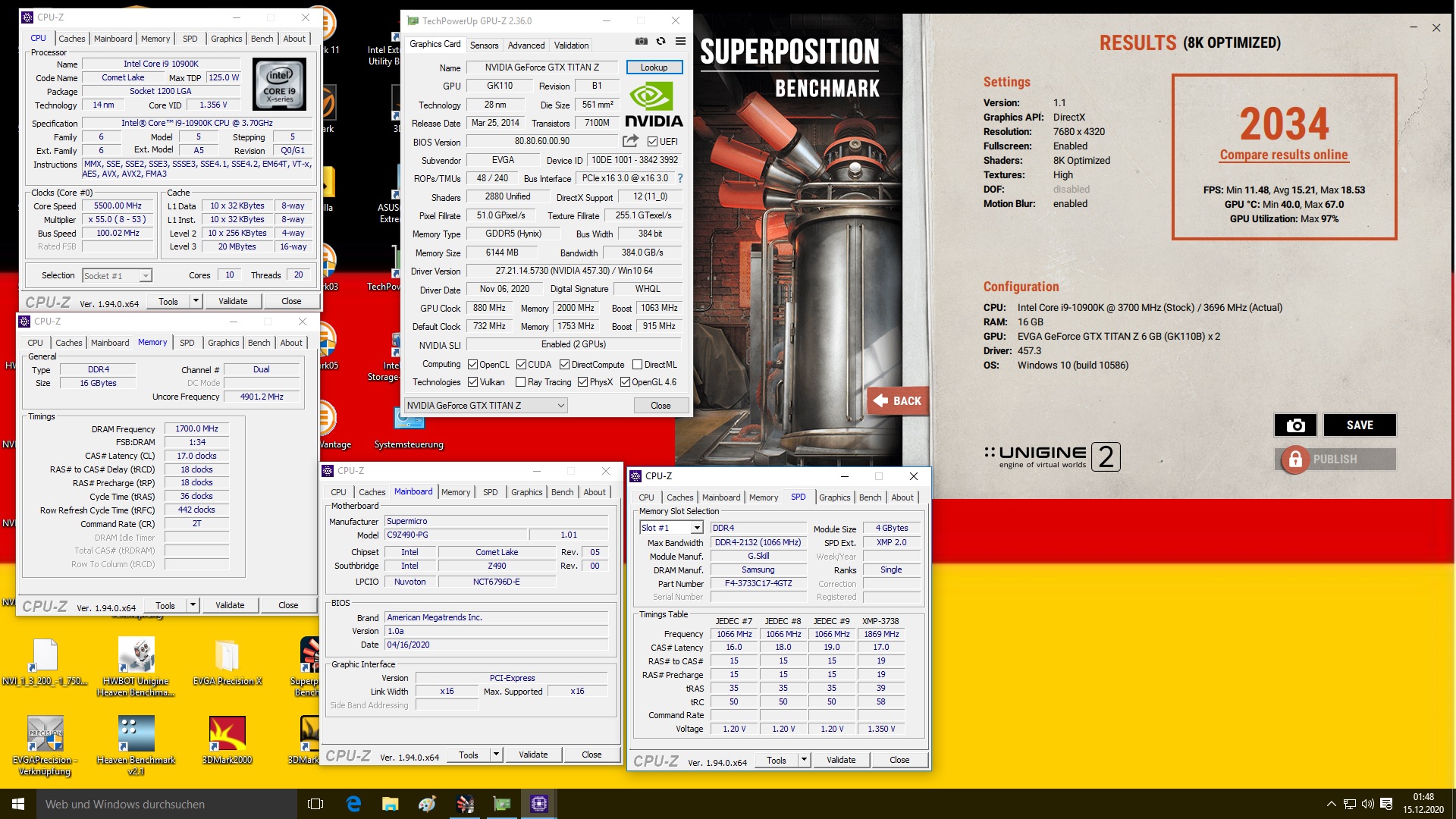Switch to the Sensors tab in GPU-Z
The width and height of the screenshot is (1456, 819).
pyautogui.click(x=484, y=45)
